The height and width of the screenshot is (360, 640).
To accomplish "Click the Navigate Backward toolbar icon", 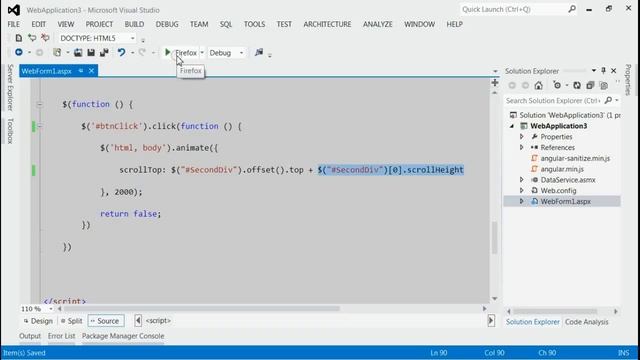I will (x=19, y=52).
